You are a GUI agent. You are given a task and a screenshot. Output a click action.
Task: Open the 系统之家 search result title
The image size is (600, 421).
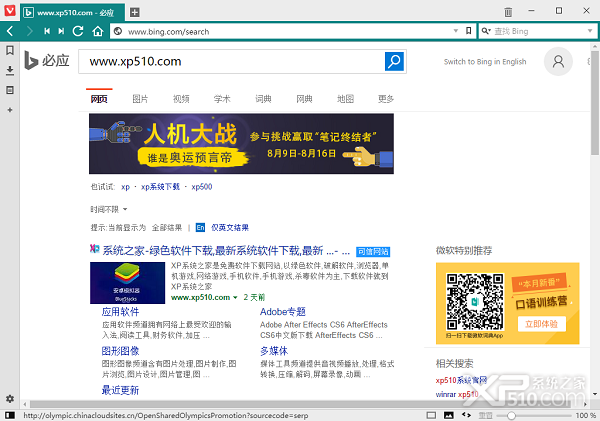(x=226, y=251)
